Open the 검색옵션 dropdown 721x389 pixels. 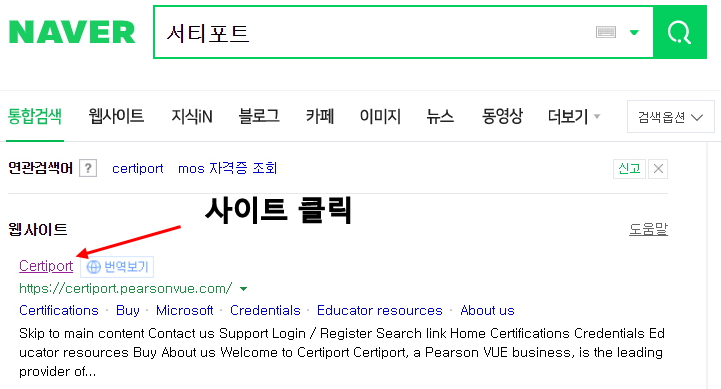coord(670,117)
